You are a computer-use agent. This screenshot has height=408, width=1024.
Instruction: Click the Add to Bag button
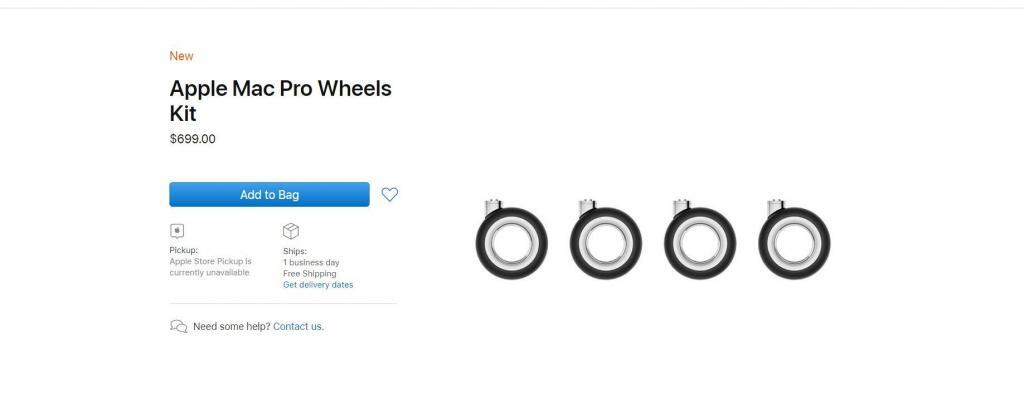click(269, 194)
